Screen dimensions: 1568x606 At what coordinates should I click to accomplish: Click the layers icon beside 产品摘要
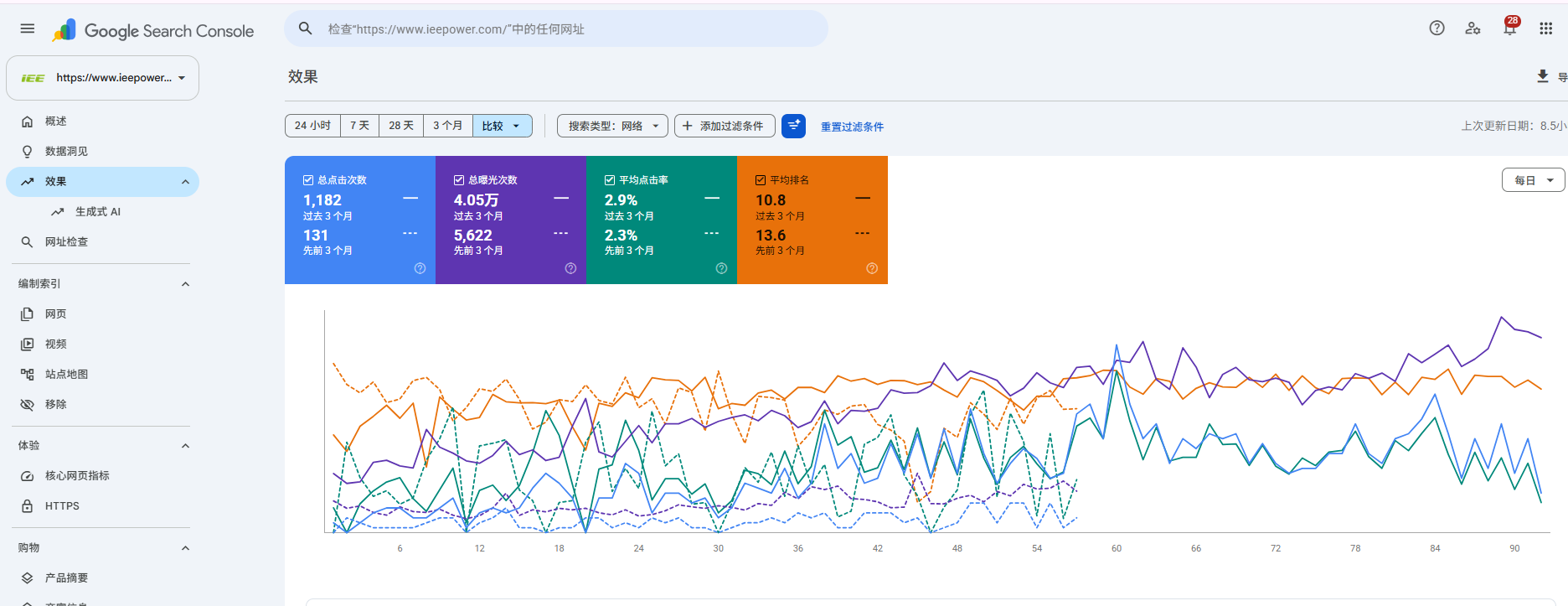click(x=28, y=578)
